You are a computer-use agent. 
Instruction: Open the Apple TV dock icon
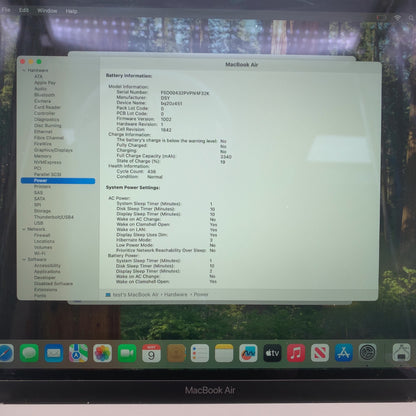272,353
